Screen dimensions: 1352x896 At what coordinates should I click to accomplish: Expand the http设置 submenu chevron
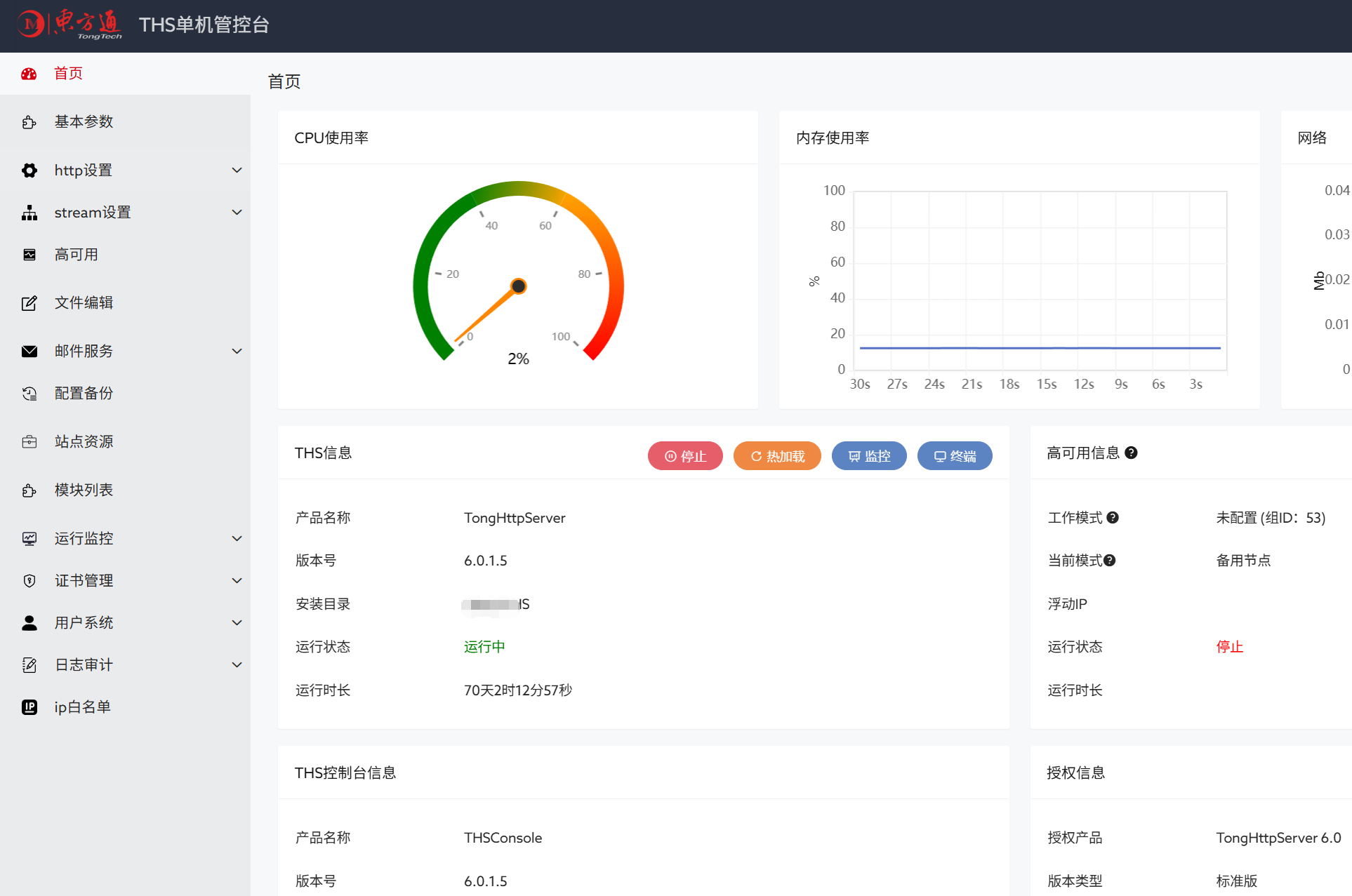click(237, 170)
